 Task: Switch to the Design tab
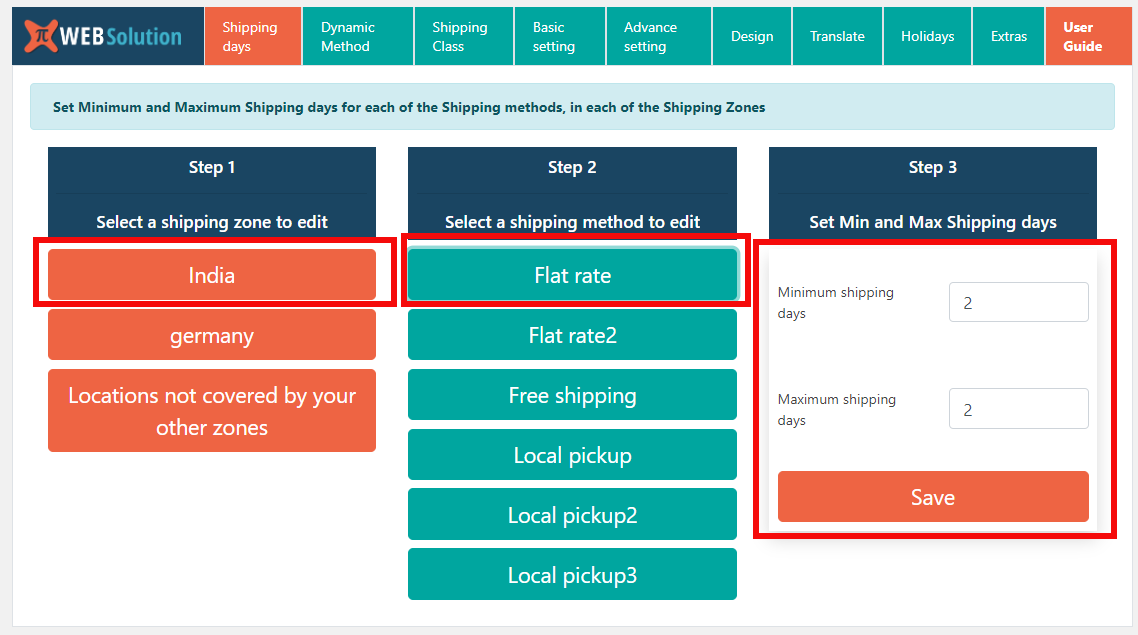coord(751,35)
